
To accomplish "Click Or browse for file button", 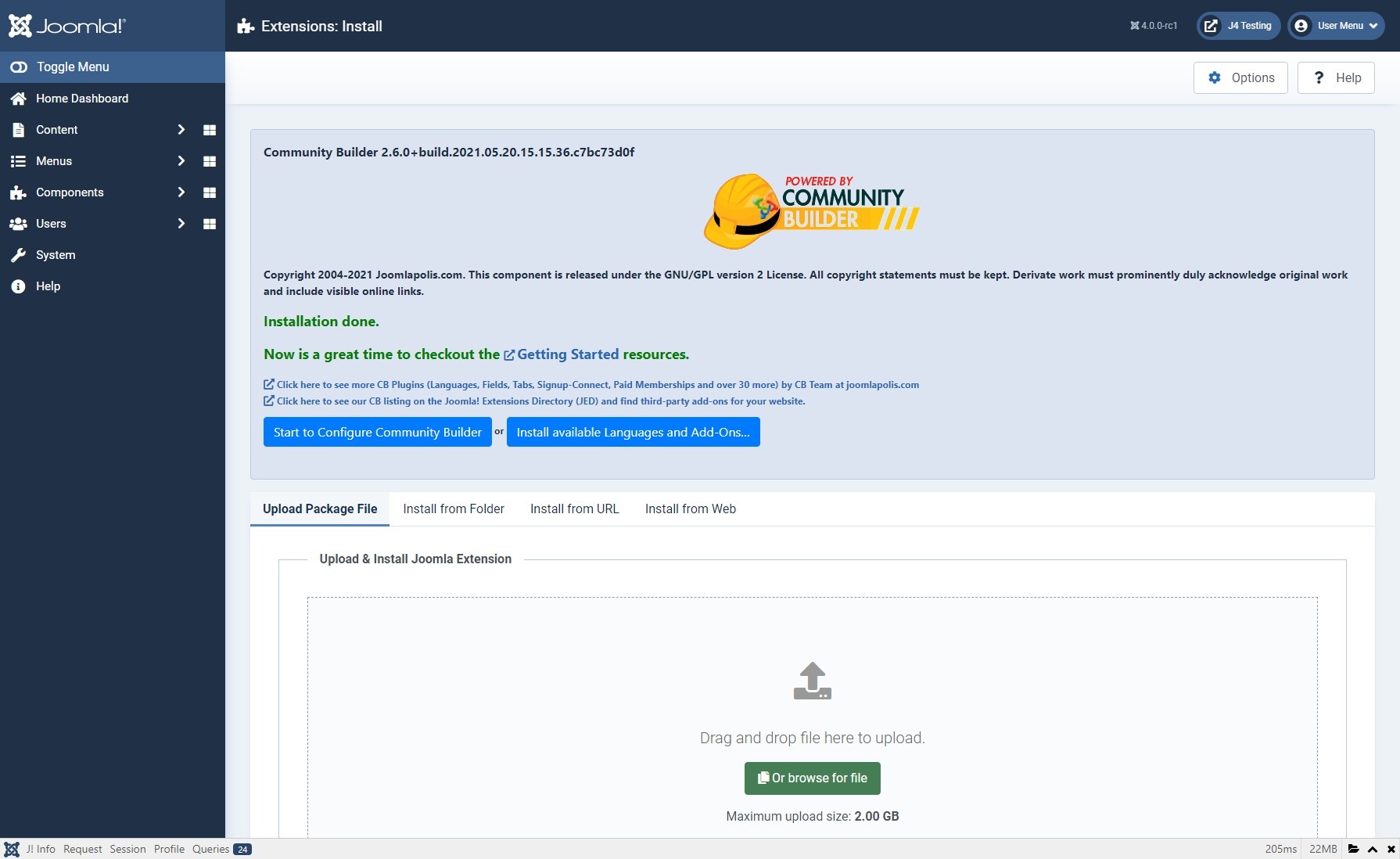I will coord(813,778).
